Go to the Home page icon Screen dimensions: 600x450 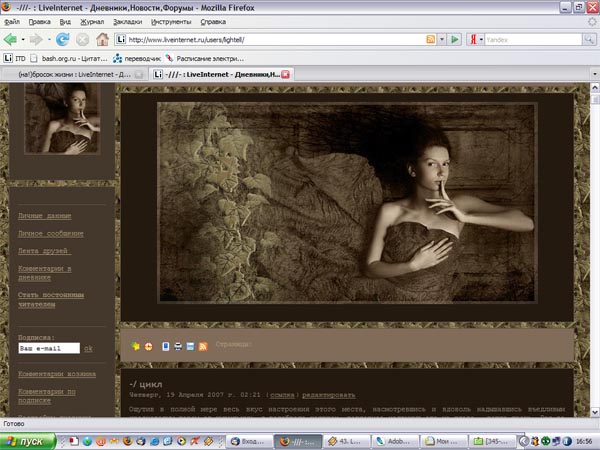pos(102,39)
